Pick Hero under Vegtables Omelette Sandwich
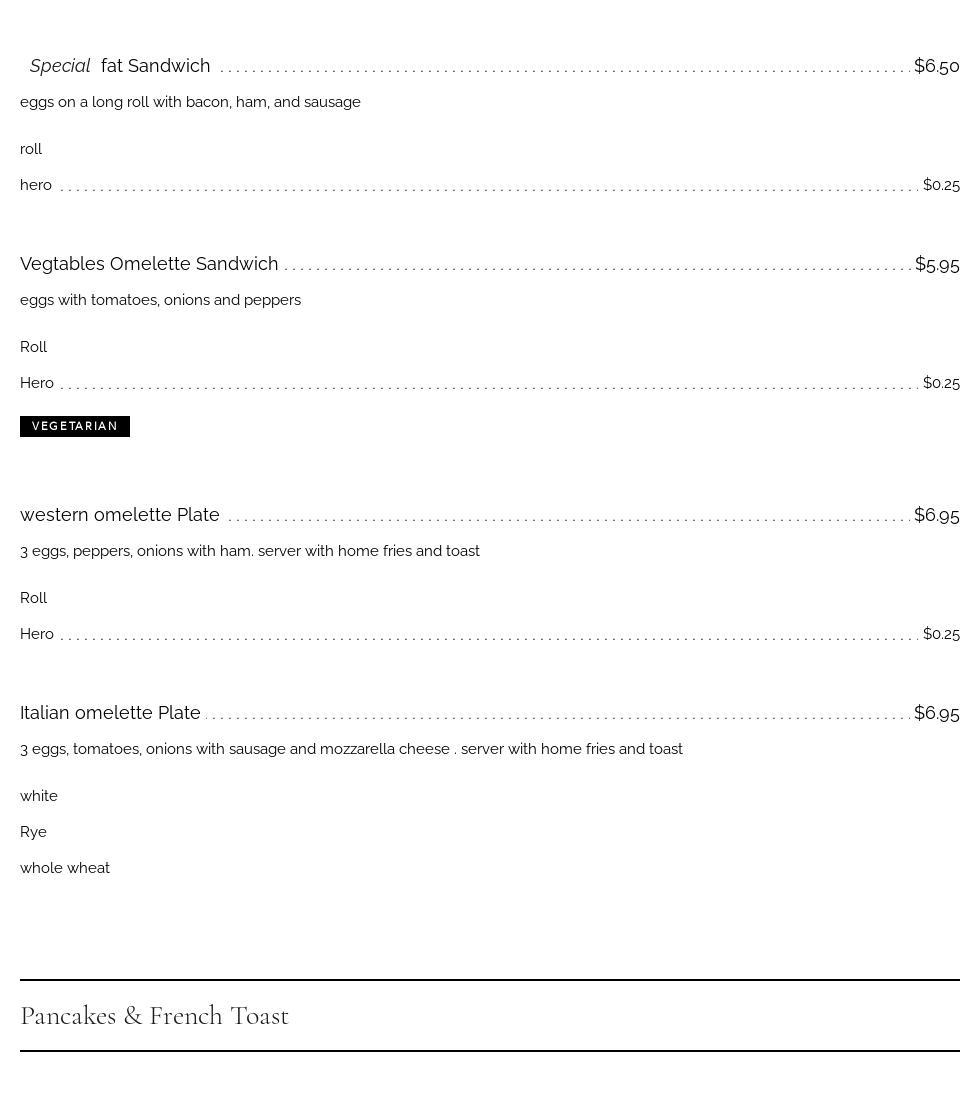This screenshot has height=1094, width=965. click(x=37, y=383)
